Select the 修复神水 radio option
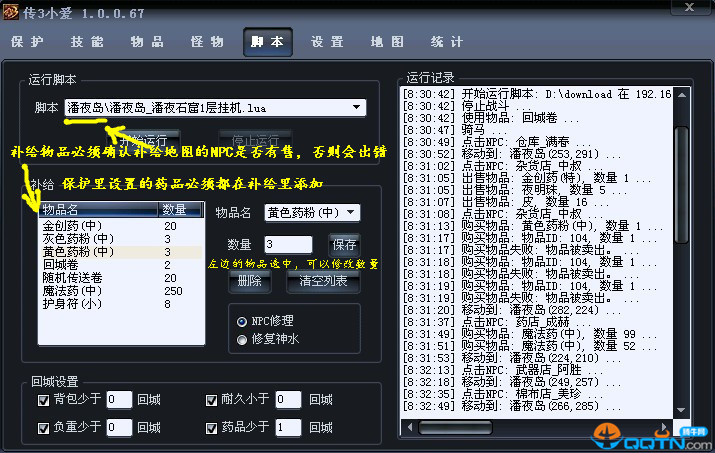The width and height of the screenshot is (715, 453). (241, 340)
